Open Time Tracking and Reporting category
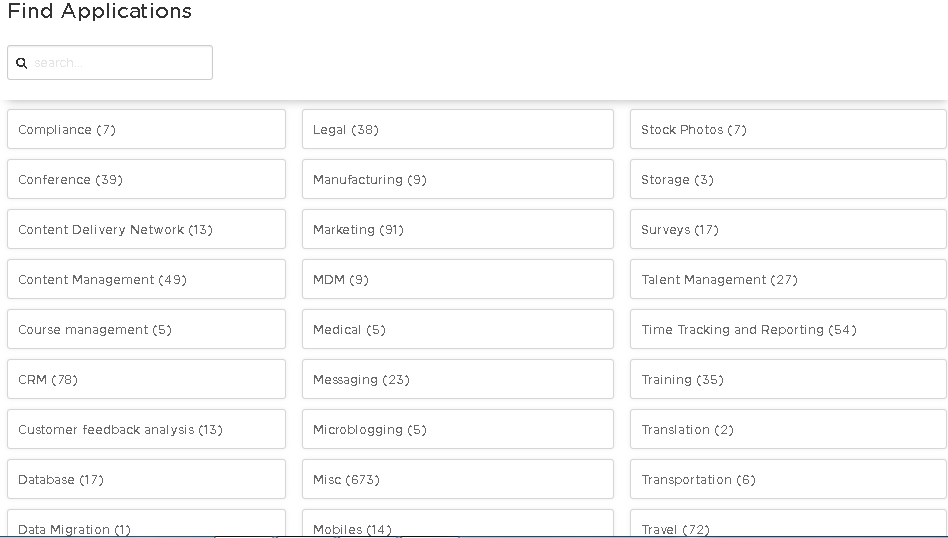This screenshot has width=948, height=538. tap(787, 330)
